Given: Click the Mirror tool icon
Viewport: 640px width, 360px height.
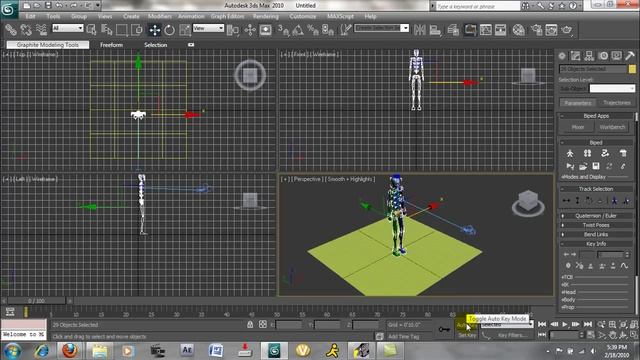Looking at the screenshot, I should (419, 30).
